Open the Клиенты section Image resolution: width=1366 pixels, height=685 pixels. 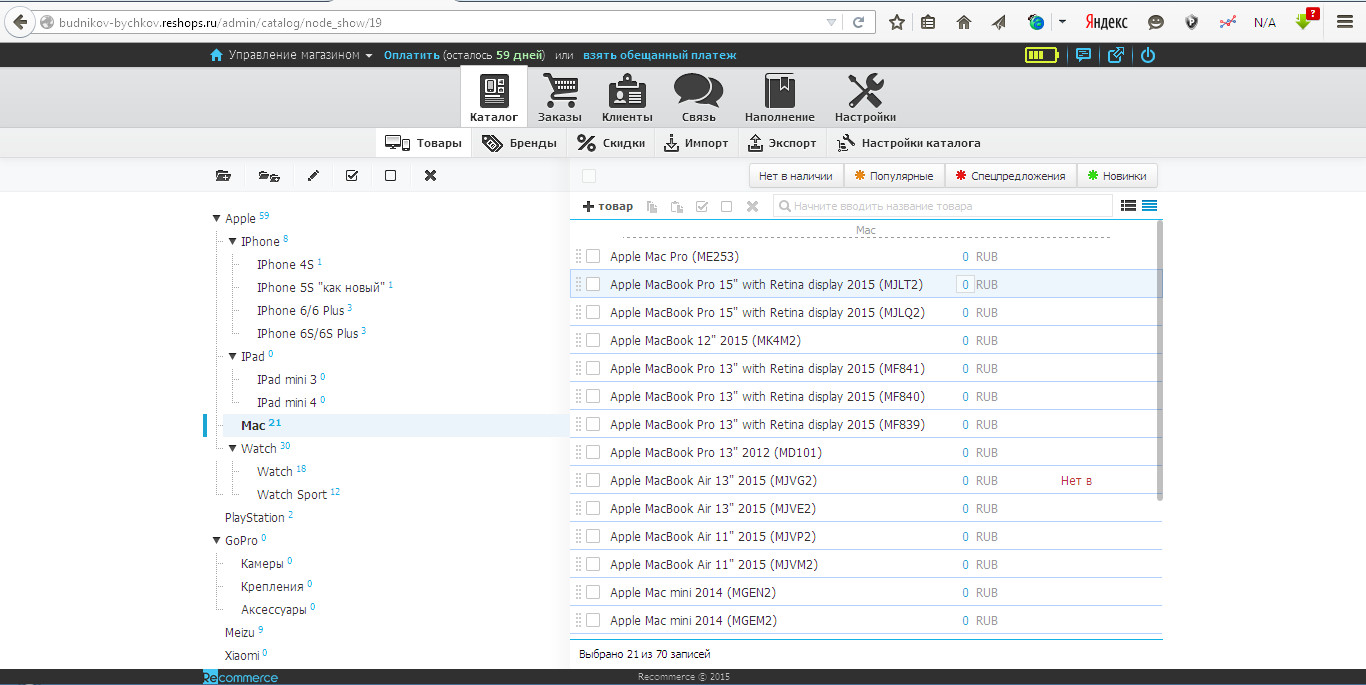click(627, 98)
